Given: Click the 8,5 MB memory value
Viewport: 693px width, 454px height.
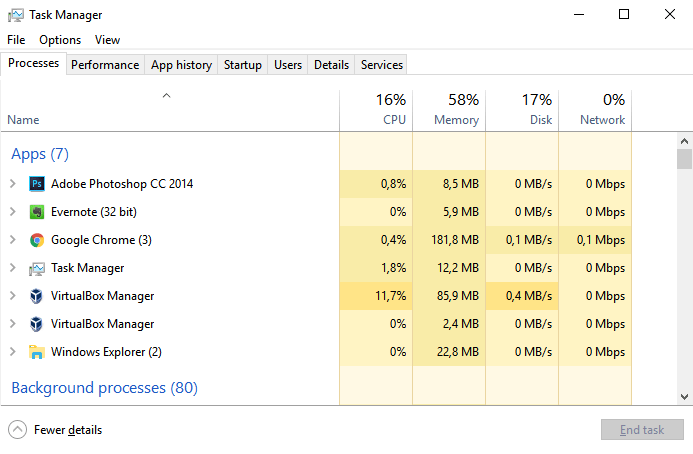Looking at the screenshot, I should pos(461,183).
